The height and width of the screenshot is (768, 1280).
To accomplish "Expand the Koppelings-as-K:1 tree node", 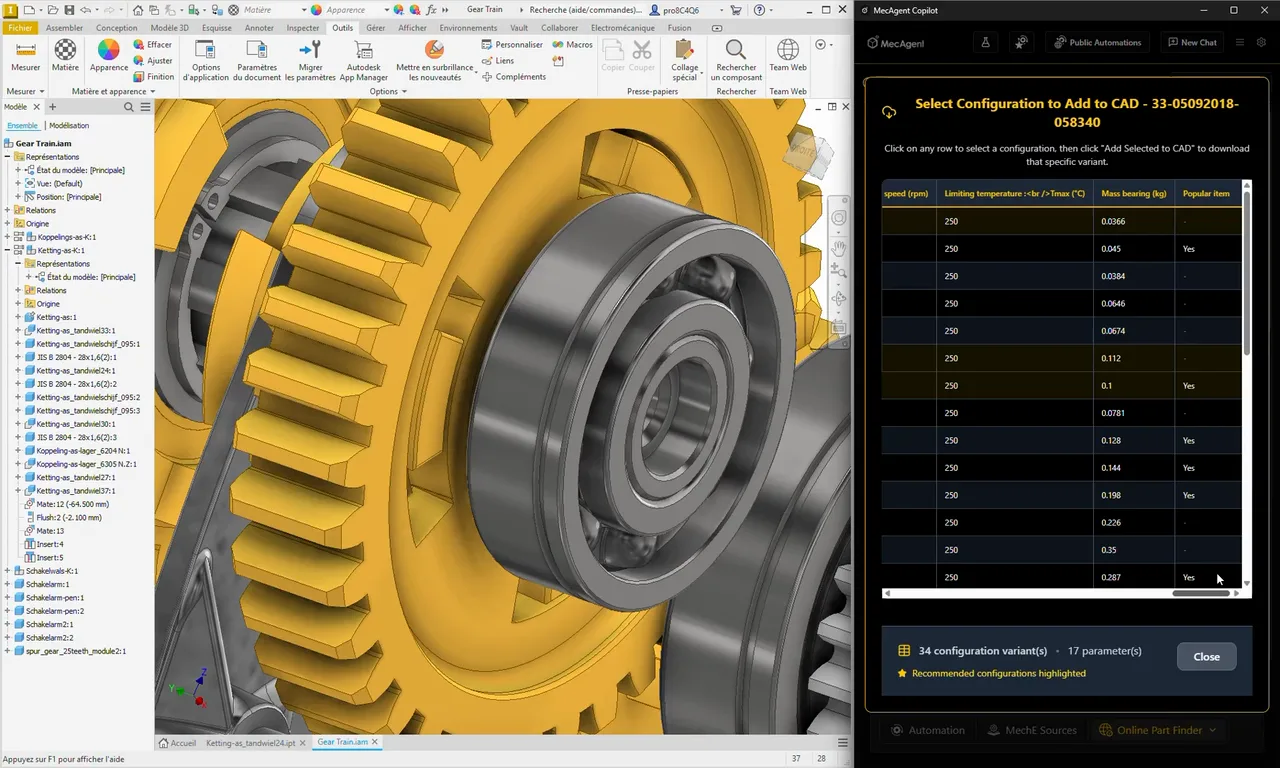I will tap(8, 237).
